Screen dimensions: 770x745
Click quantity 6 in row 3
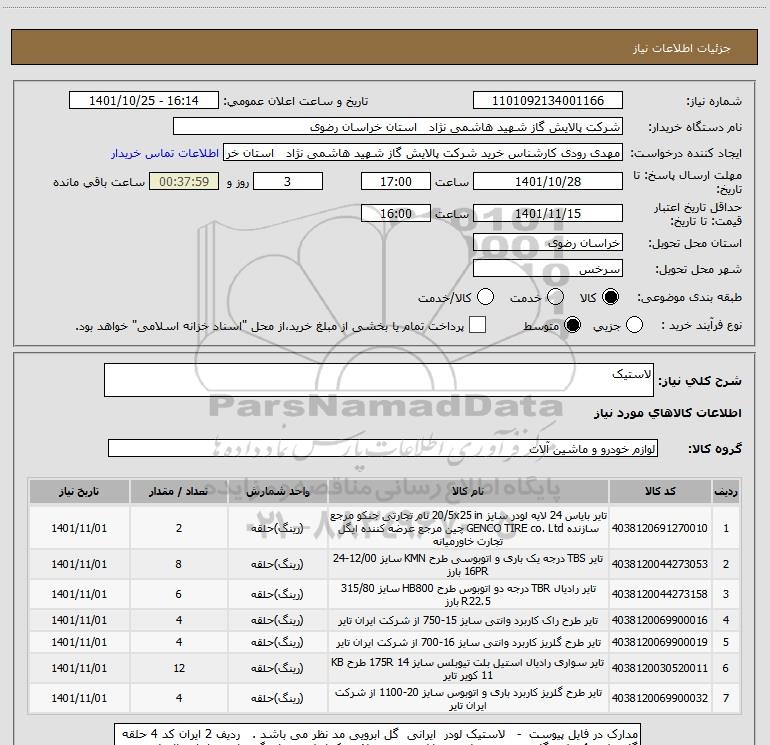point(179,594)
